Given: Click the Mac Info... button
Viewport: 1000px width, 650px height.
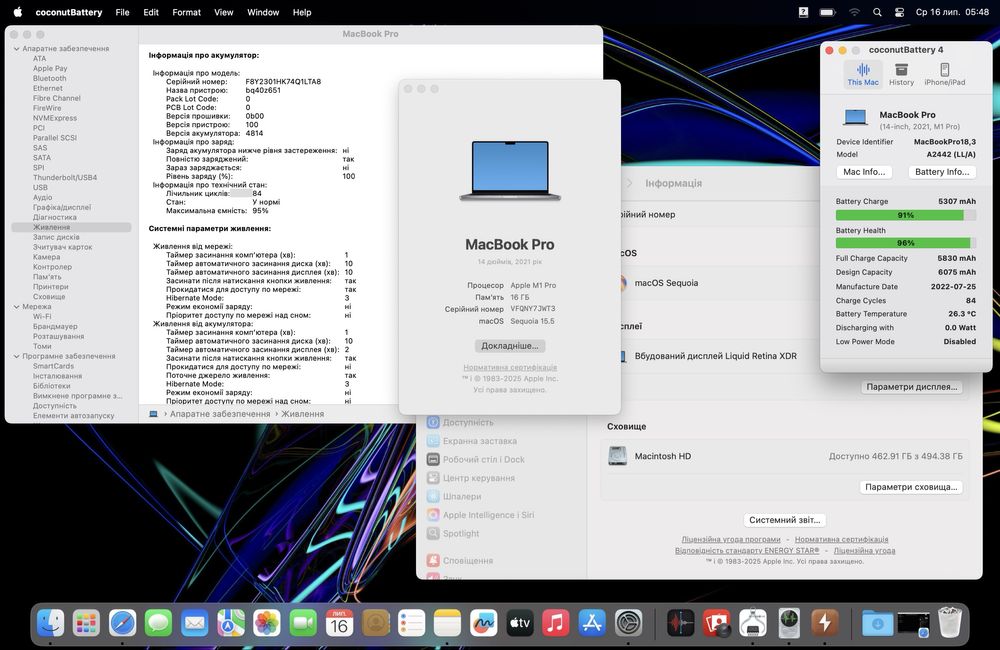Looking at the screenshot, I should [864, 172].
